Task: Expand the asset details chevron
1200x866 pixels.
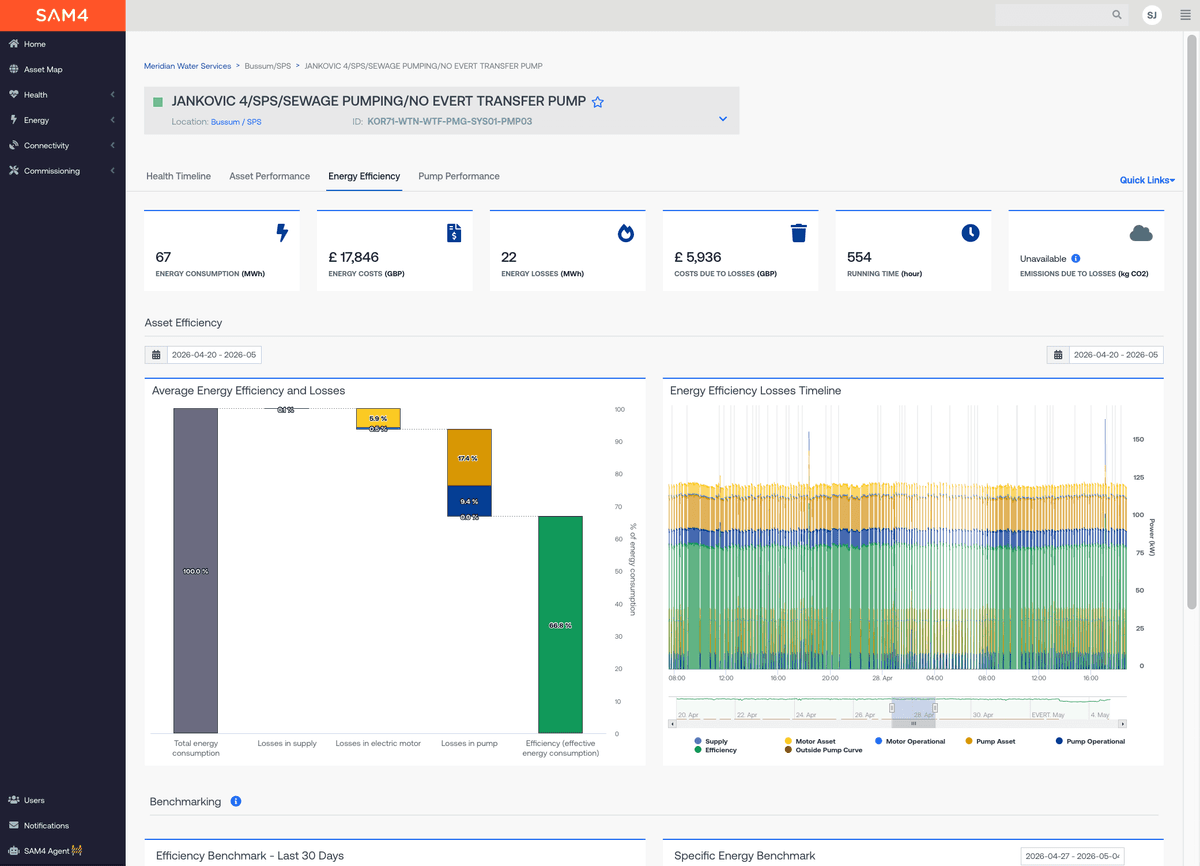Action: click(x=723, y=119)
